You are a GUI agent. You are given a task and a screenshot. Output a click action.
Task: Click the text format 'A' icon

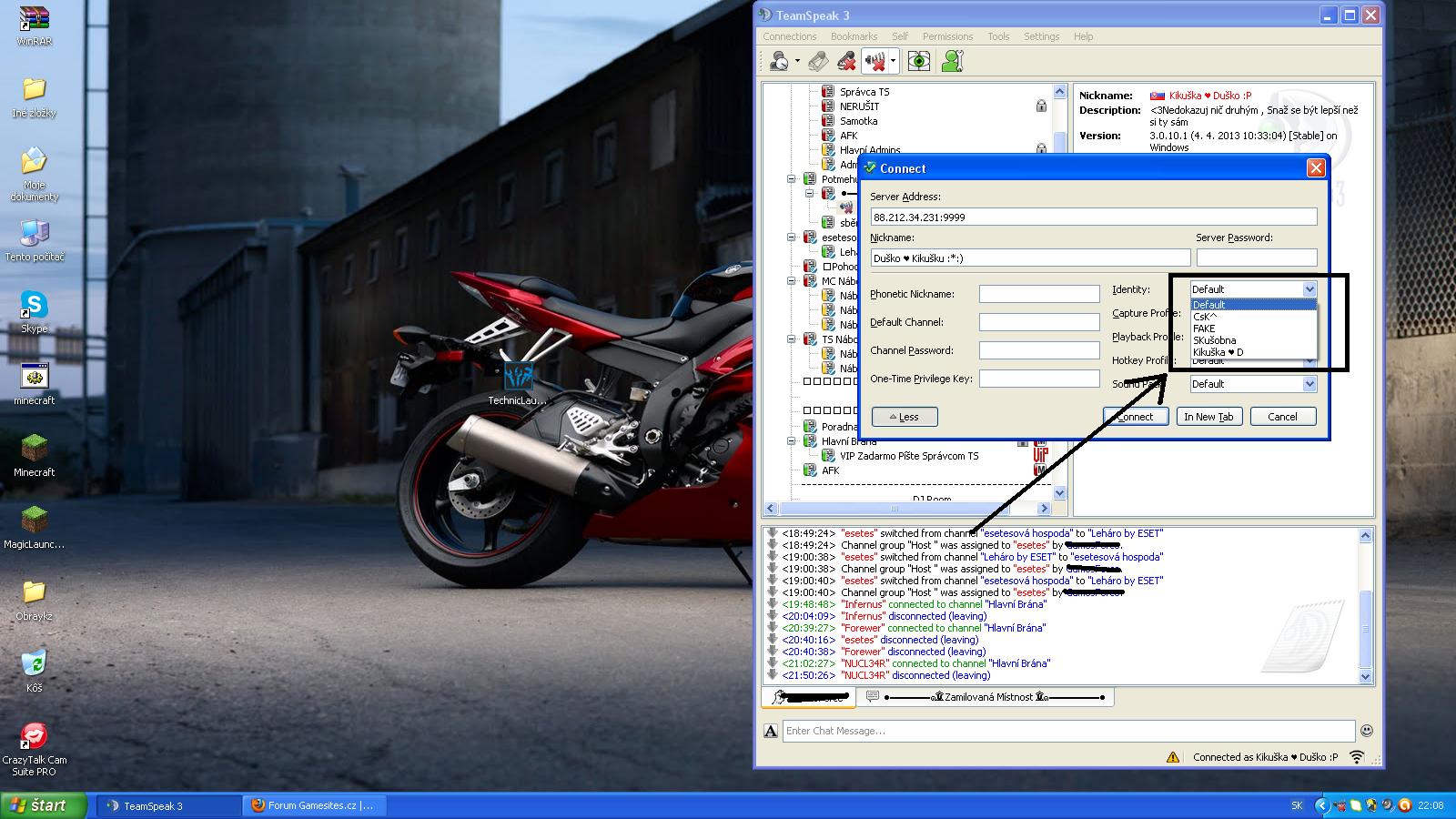(x=771, y=731)
